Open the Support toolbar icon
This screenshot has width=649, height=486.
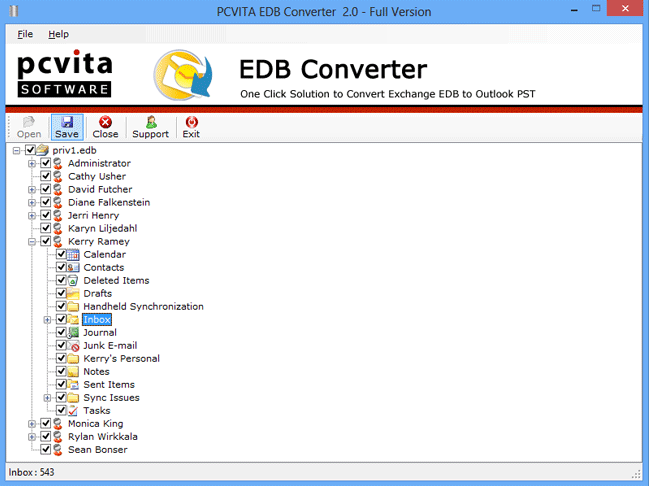(x=150, y=122)
